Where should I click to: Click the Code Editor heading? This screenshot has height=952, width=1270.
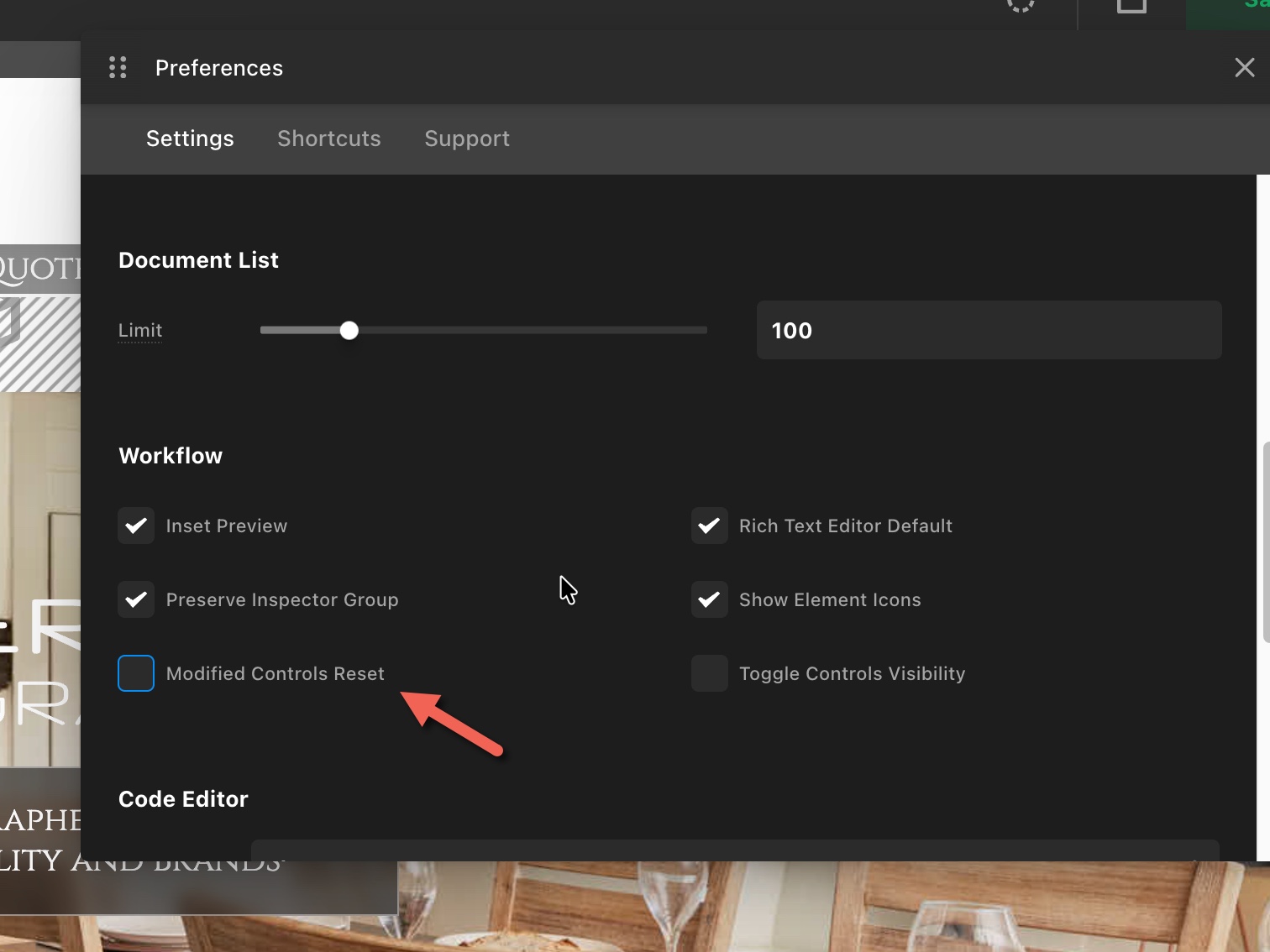[183, 799]
